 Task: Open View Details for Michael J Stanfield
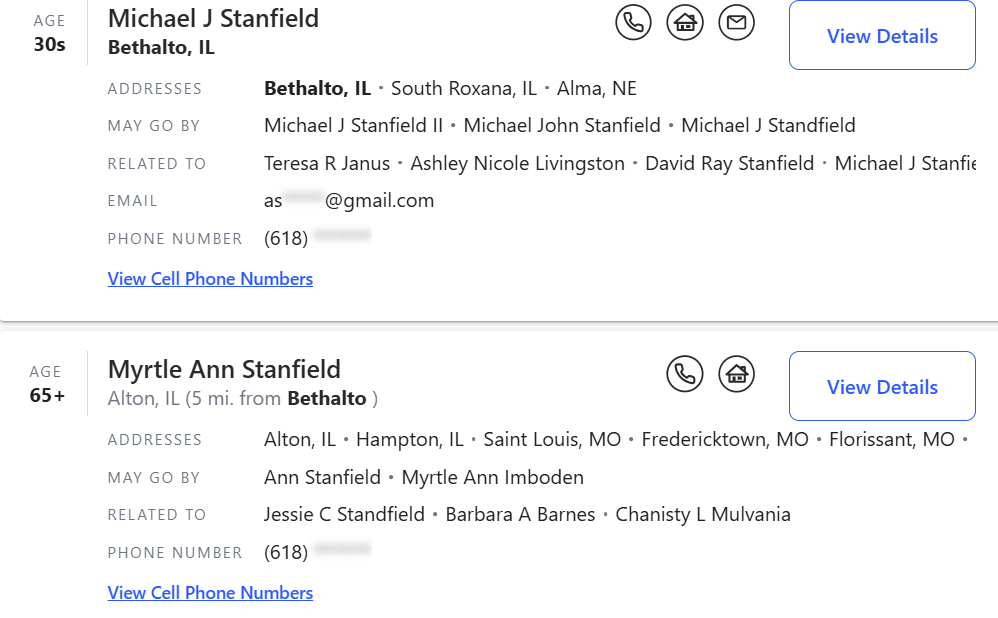[882, 36]
